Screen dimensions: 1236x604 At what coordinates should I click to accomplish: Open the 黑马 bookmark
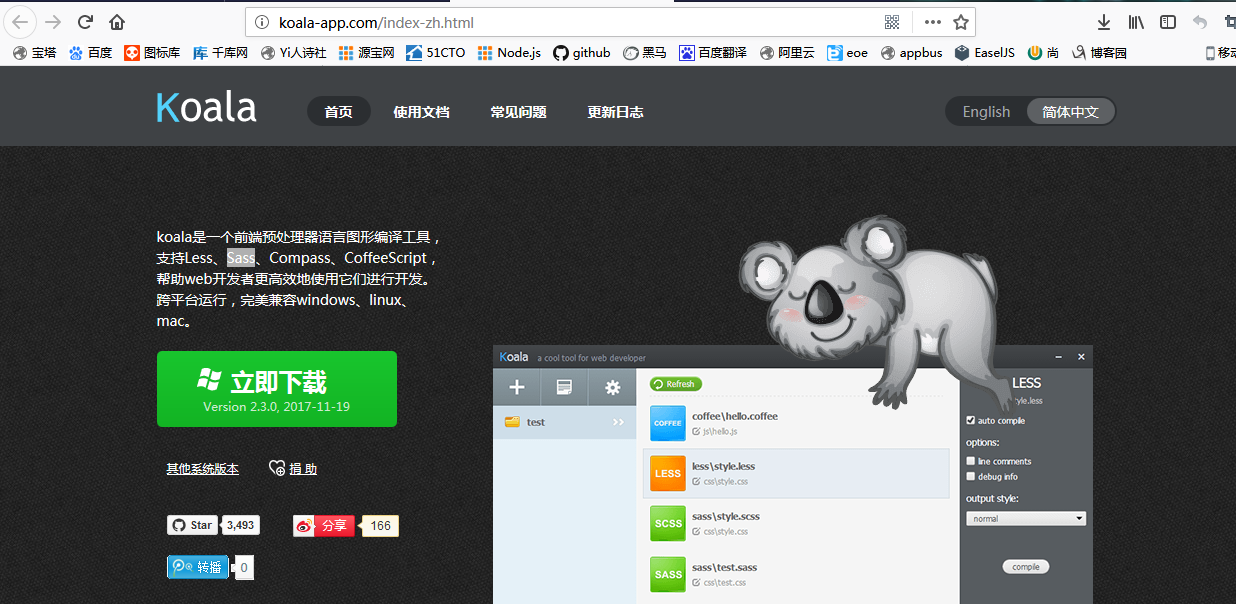coord(644,53)
